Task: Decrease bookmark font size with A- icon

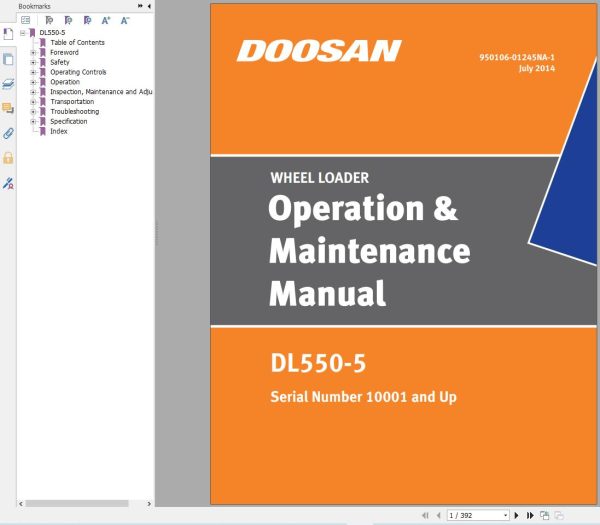Action: pyautogui.click(x=125, y=20)
